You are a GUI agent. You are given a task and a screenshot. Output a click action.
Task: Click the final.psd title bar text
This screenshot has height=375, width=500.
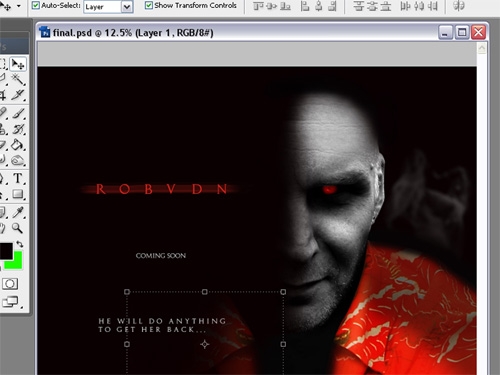tap(133, 33)
